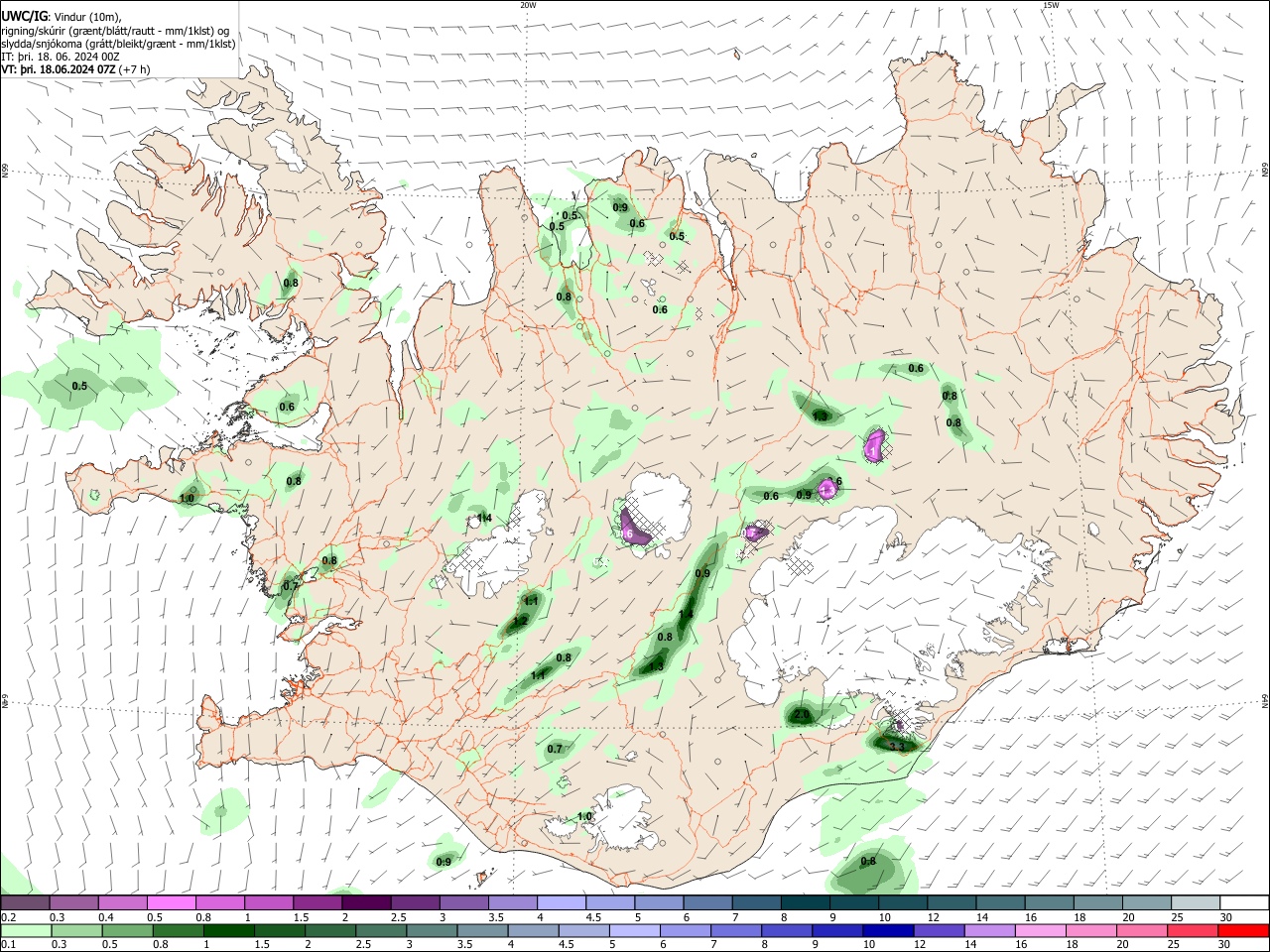Screen dimensions: 1270x952
Task: Click the purple snowfall patch on Hofsjökull glacier
Action: [633, 528]
